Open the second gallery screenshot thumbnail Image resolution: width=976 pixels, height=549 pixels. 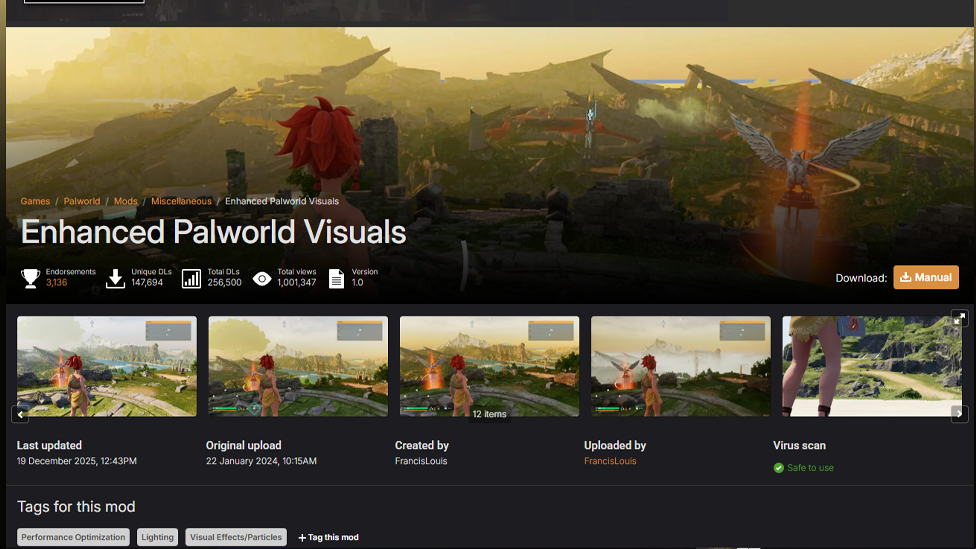(x=298, y=366)
